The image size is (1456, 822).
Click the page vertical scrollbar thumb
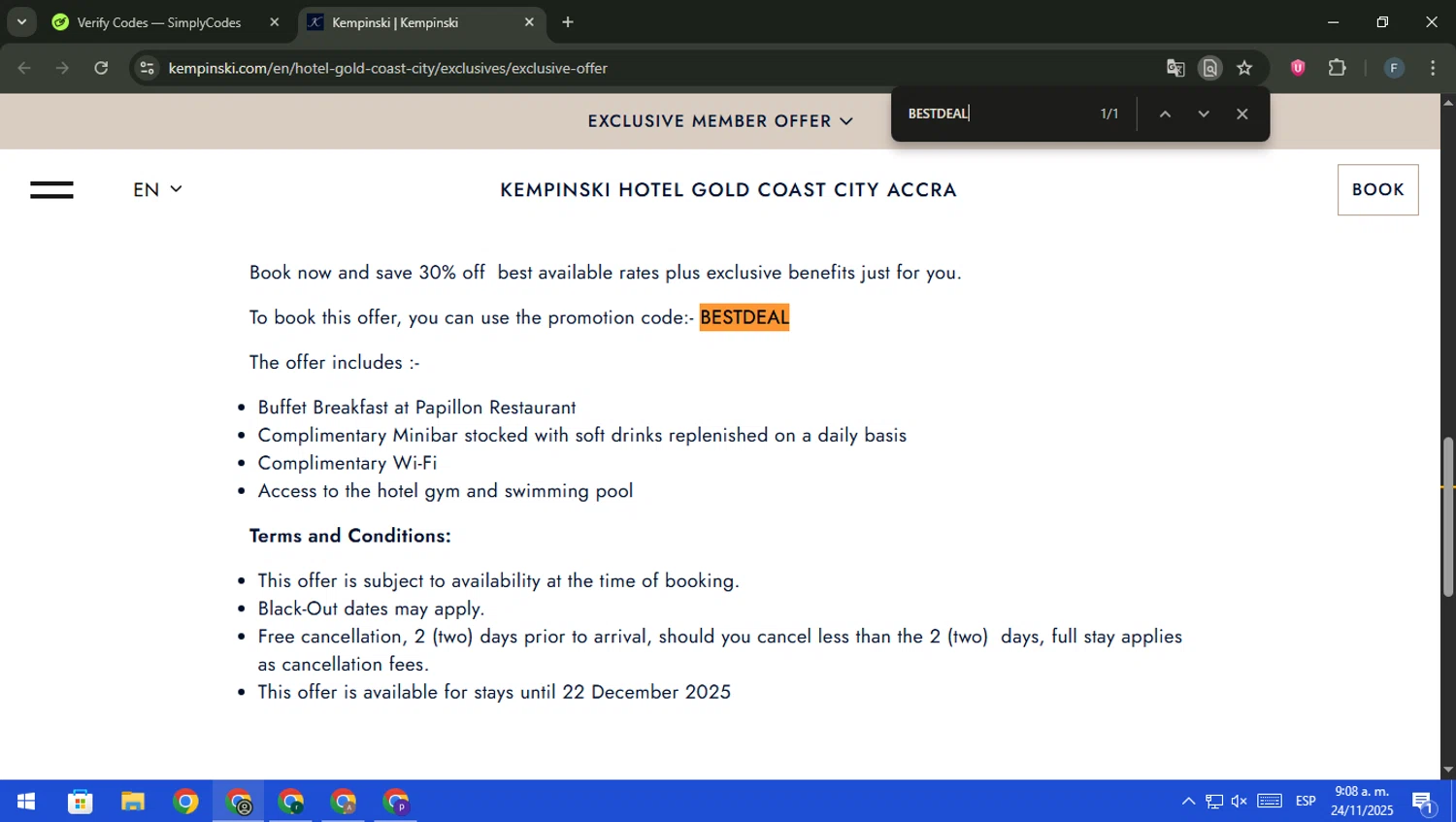(x=1448, y=516)
